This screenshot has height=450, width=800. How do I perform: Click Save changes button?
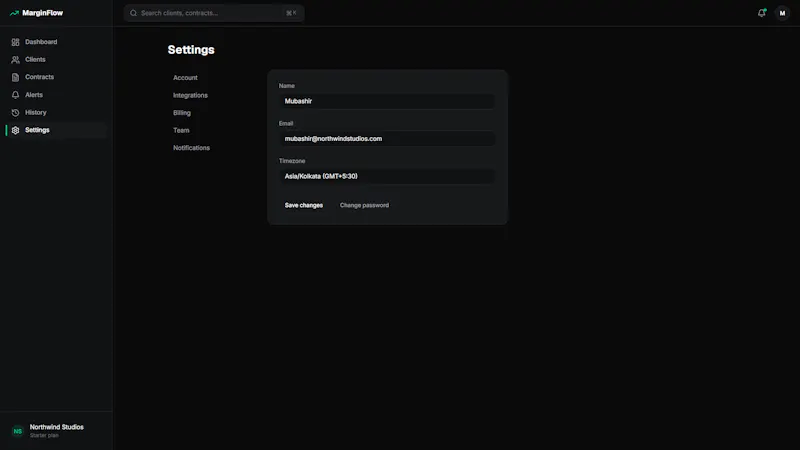click(304, 205)
